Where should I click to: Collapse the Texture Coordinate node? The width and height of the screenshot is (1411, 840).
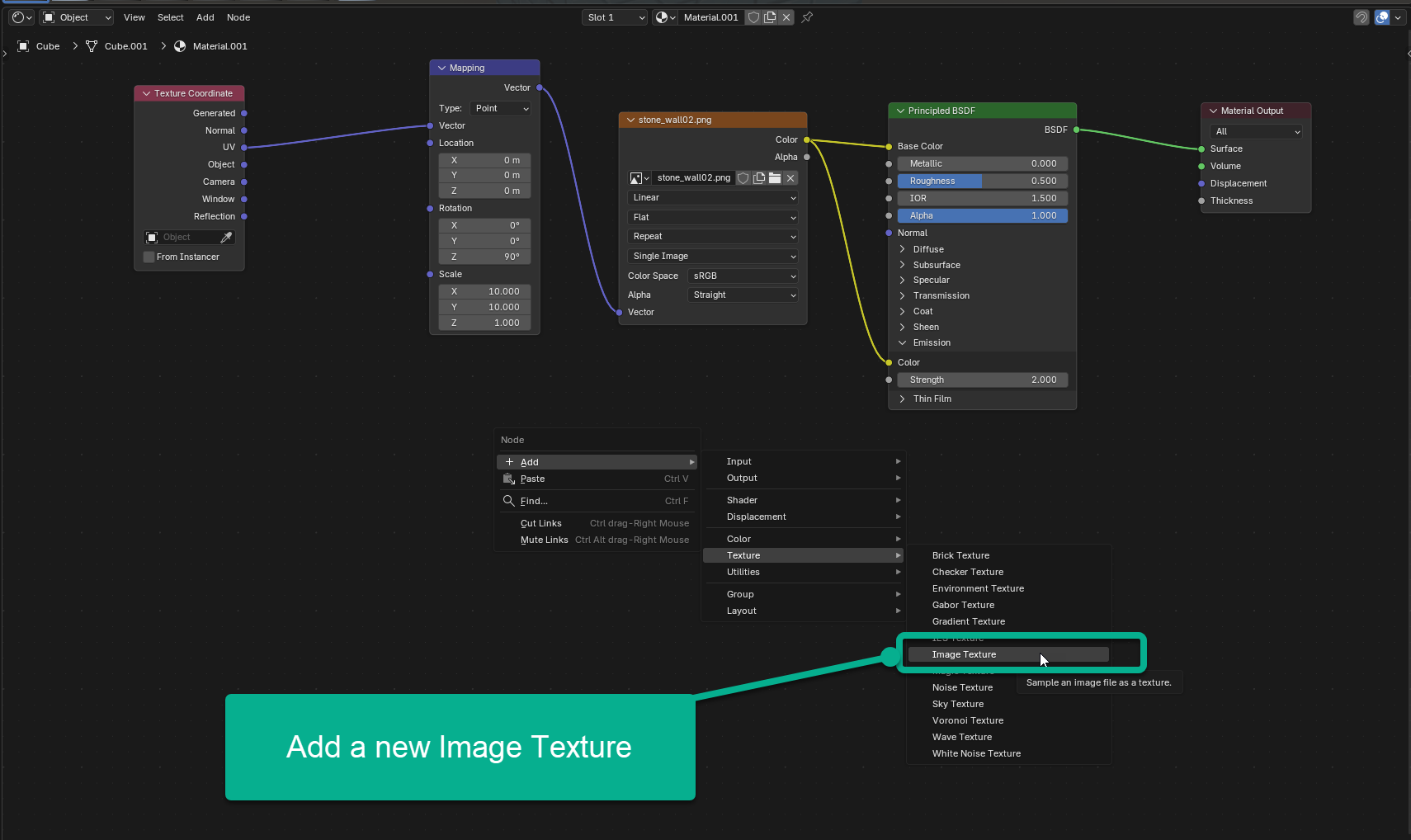tap(146, 93)
